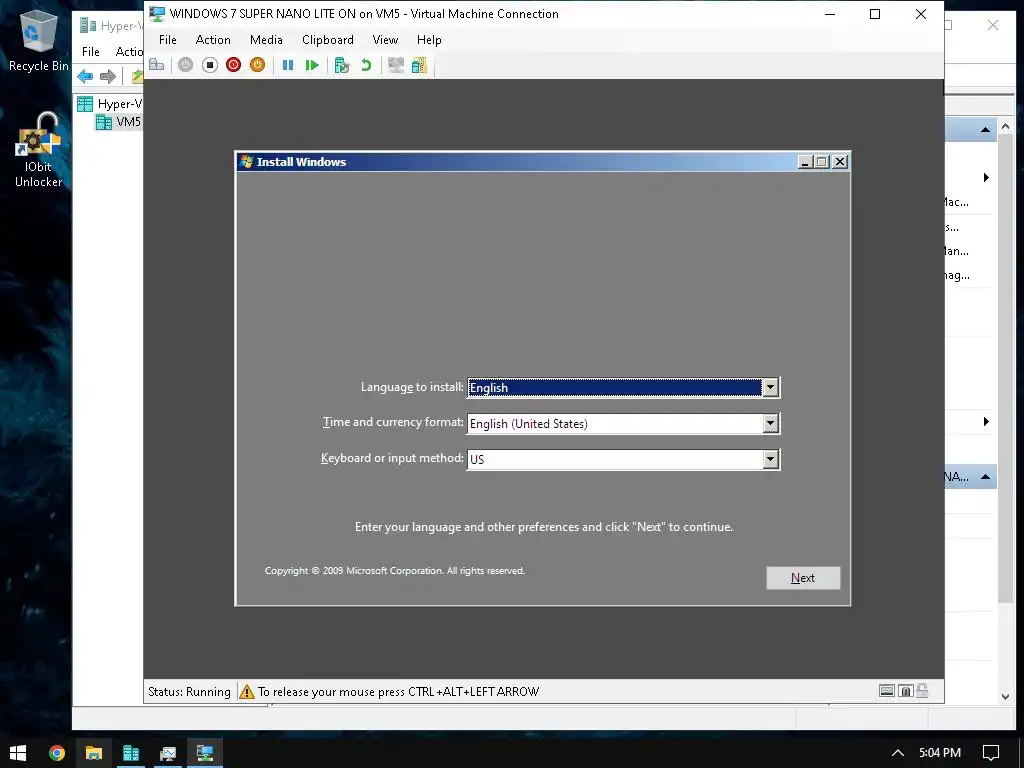1024x768 pixels.
Task: Click the 5:04 PM taskbar clock
Action: (x=940, y=753)
